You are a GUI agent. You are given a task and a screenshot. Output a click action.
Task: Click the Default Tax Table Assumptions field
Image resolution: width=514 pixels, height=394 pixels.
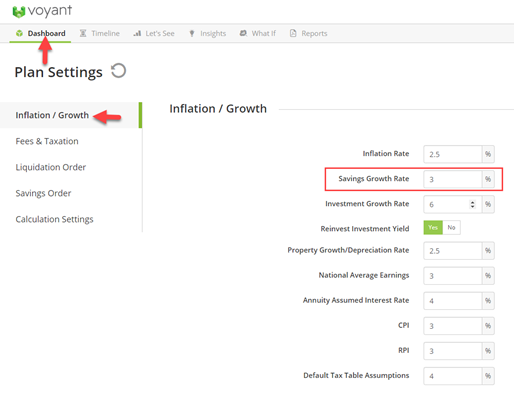453,376
